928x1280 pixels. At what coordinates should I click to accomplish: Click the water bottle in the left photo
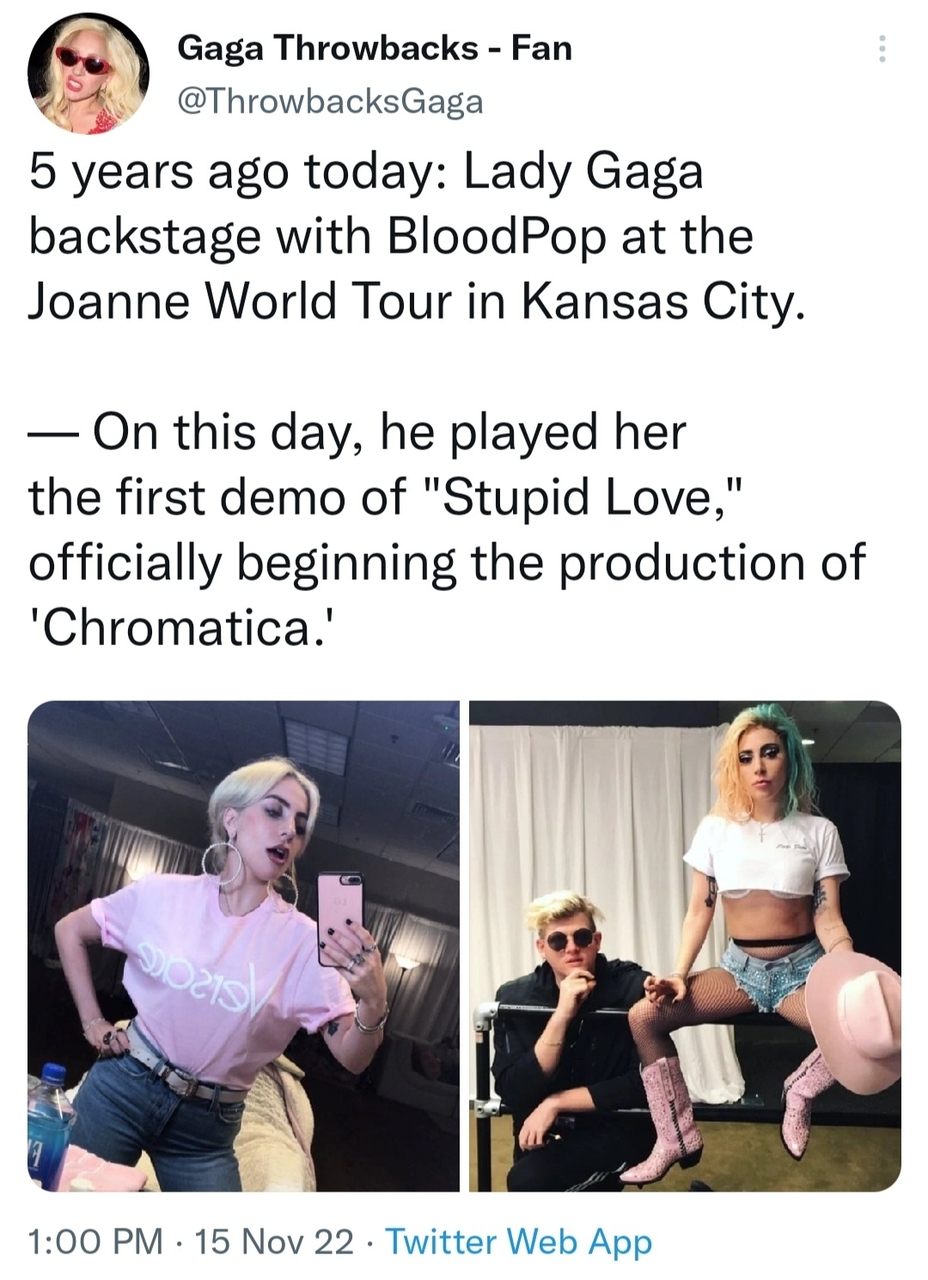pyautogui.click(x=50, y=1124)
